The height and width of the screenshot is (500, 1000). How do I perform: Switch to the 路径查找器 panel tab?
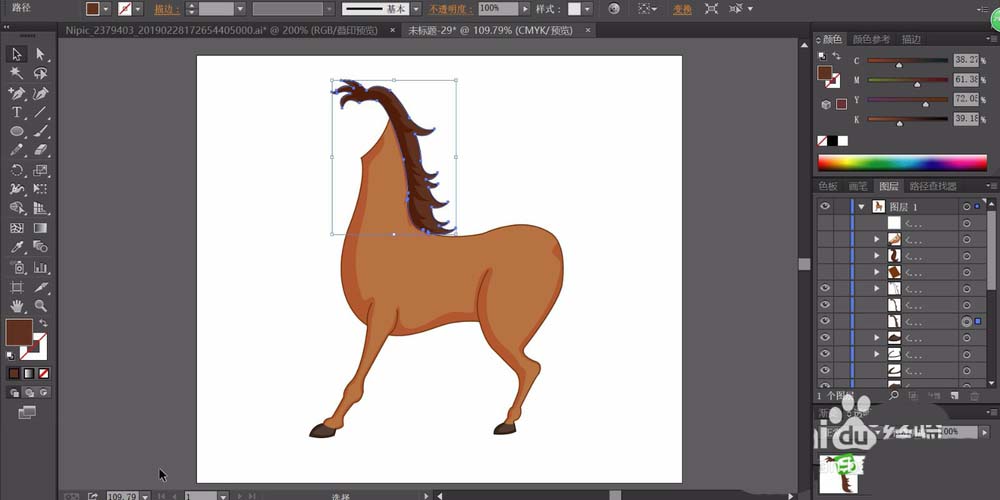(932, 186)
